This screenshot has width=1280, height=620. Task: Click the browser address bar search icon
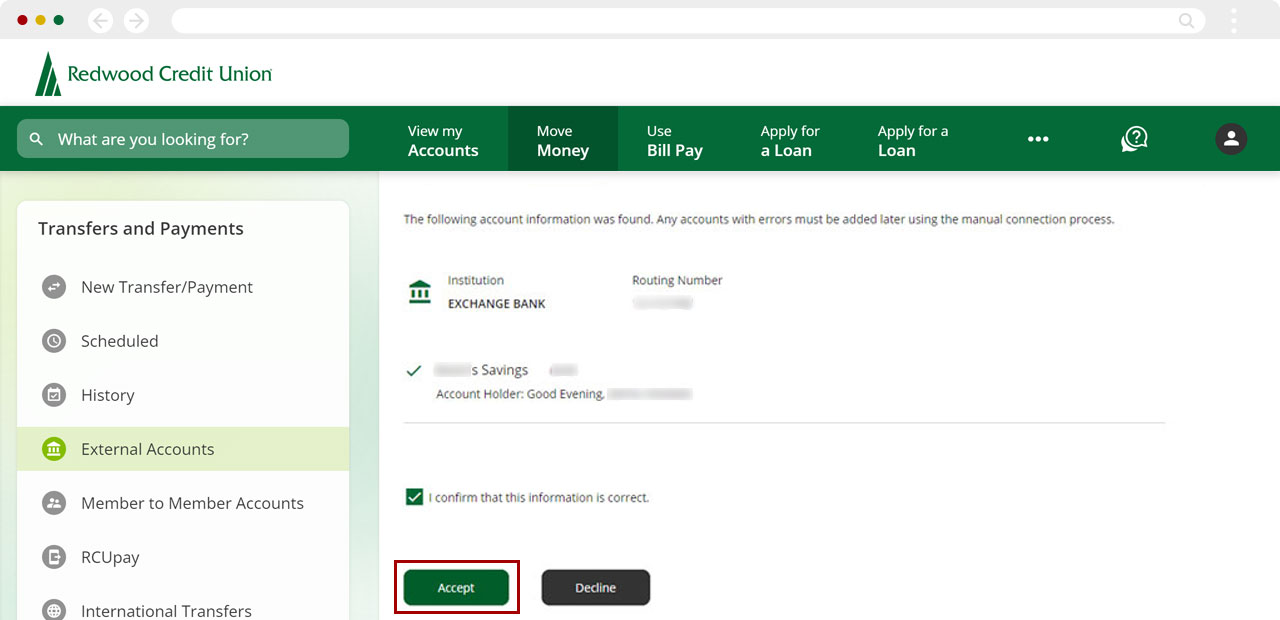click(1186, 20)
